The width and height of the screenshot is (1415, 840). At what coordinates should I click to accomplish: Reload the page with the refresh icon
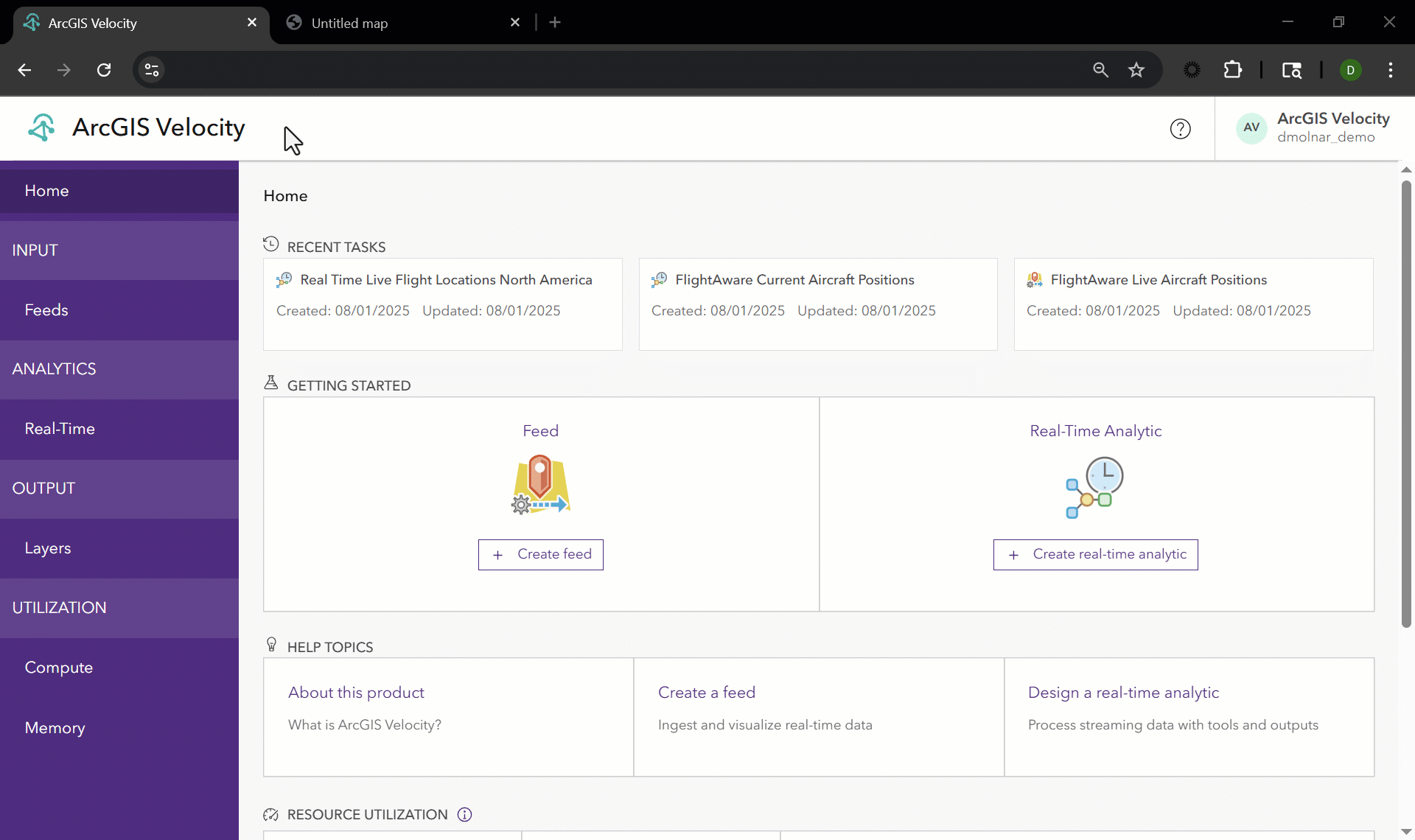pos(104,69)
